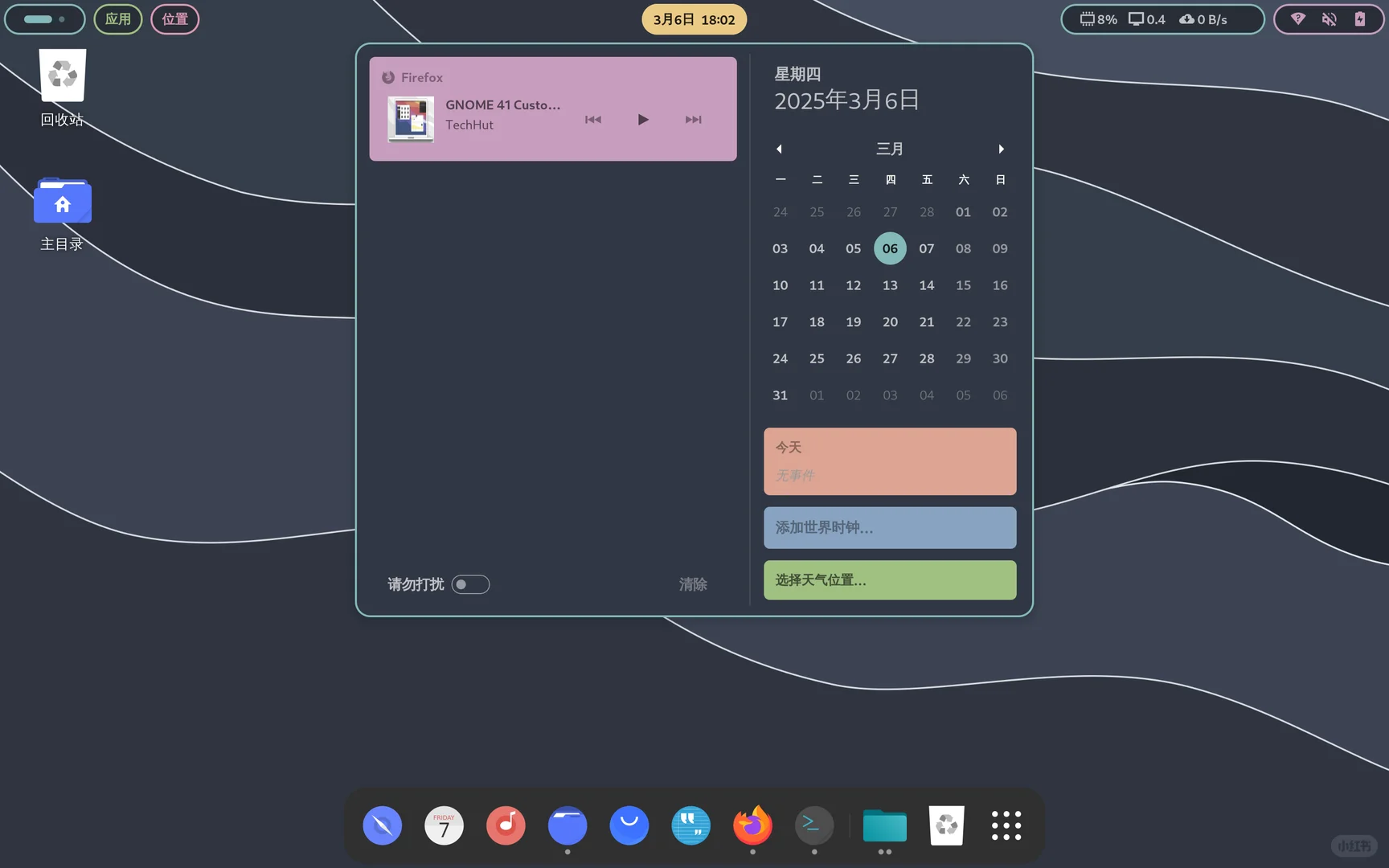Open the compass browser icon in the dock

pos(382,825)
